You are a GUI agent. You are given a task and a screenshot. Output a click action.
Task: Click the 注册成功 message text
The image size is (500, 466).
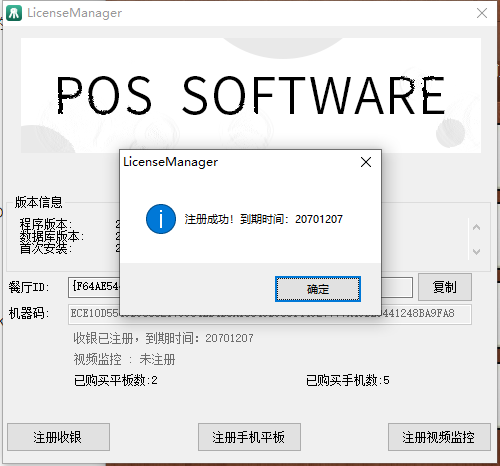coord(263,219)
